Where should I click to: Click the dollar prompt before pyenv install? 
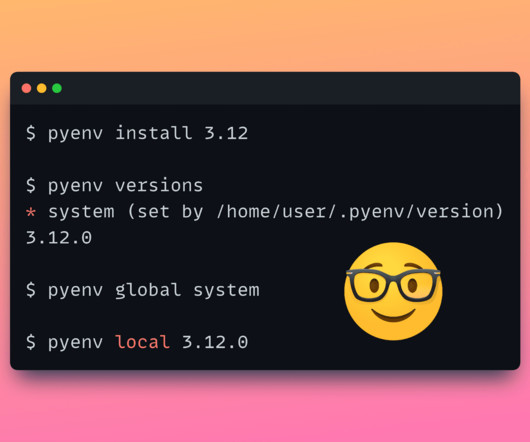click(31, 132)
